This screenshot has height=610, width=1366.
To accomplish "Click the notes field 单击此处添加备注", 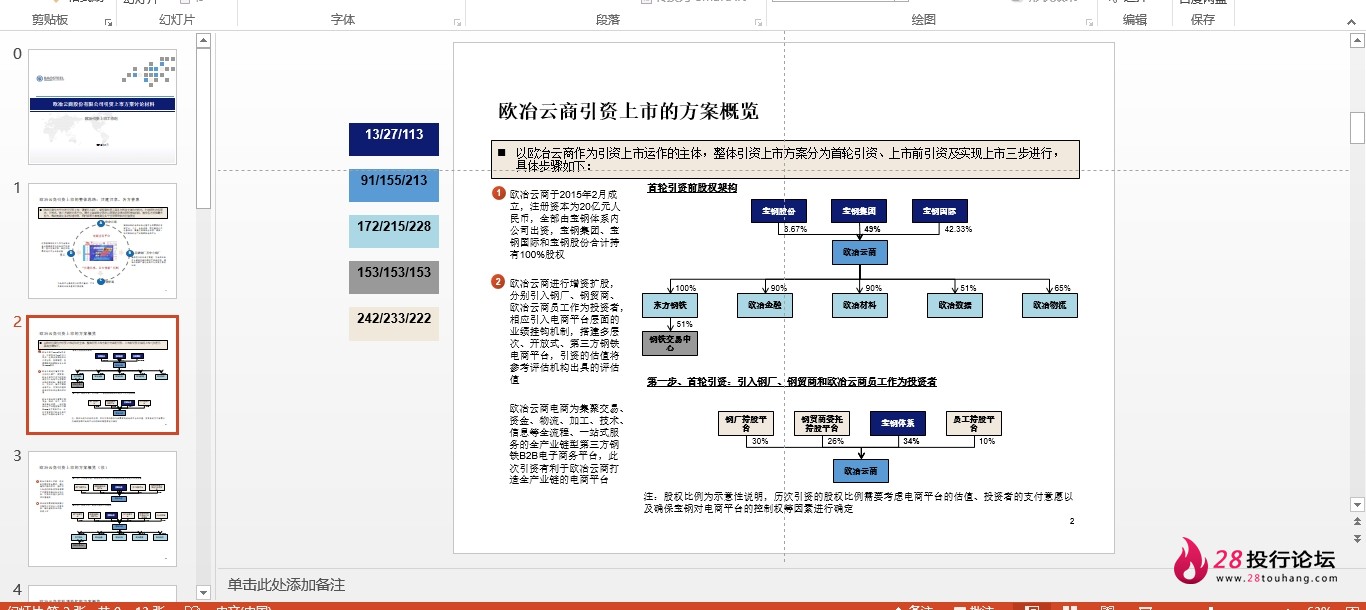I will [286, 585].
